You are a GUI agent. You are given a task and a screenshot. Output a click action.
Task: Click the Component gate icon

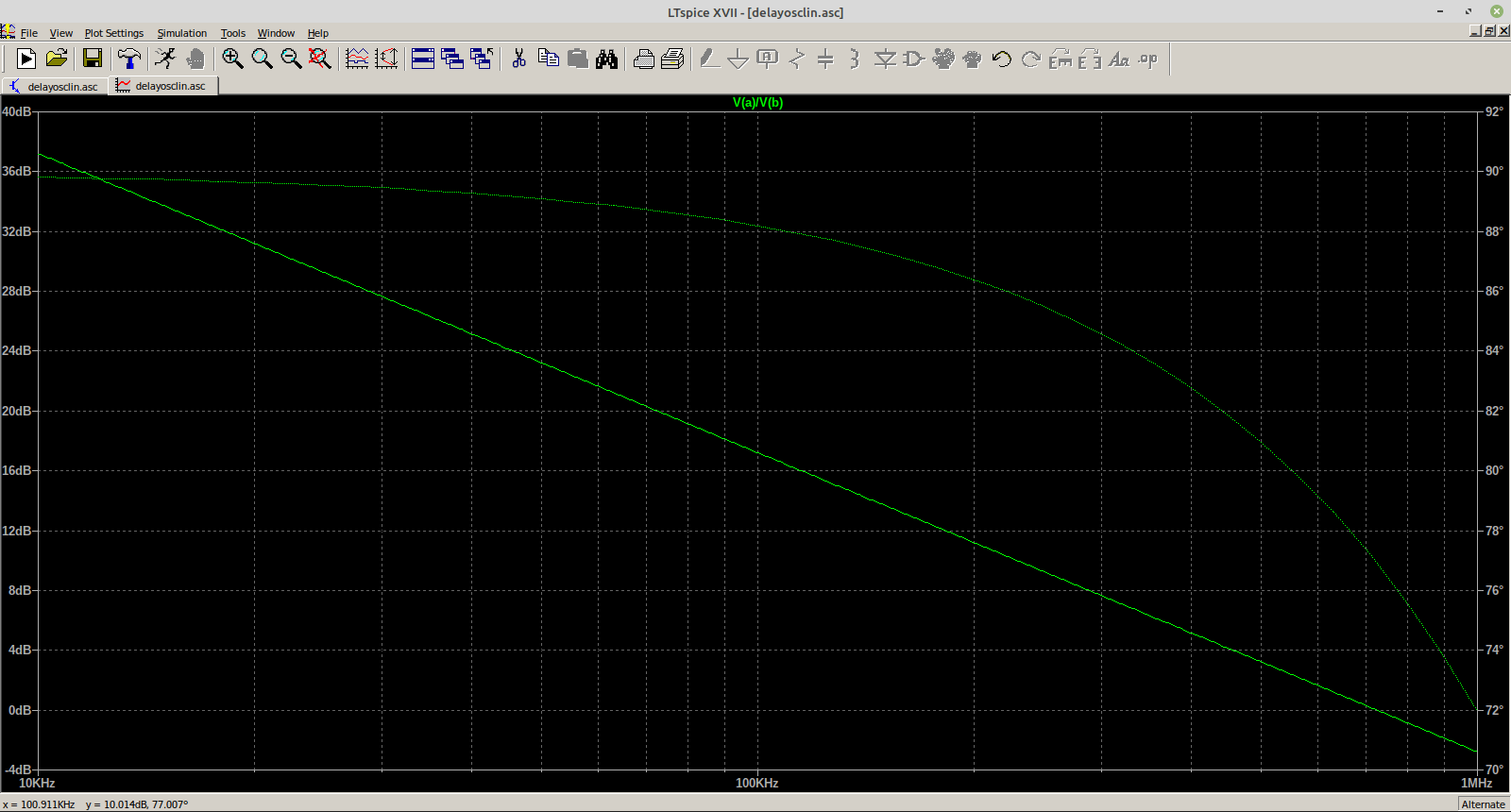click(913, 59)
